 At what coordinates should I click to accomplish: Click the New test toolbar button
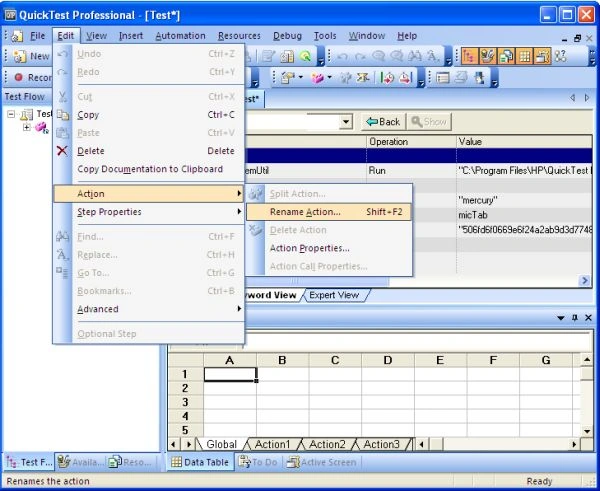[x=31, y=56]
